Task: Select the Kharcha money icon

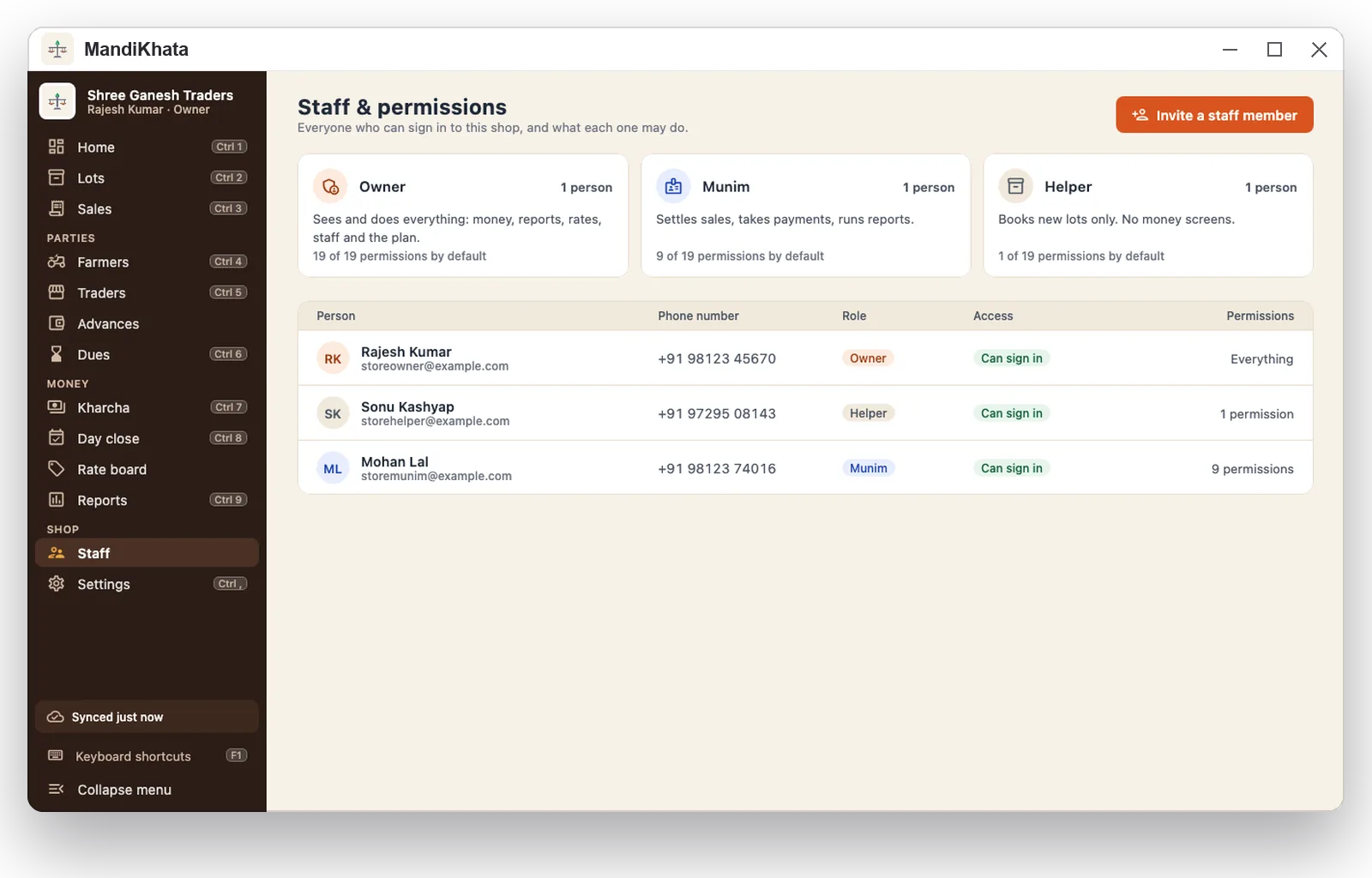Action: pyautogui.click(x=57, y=407)
